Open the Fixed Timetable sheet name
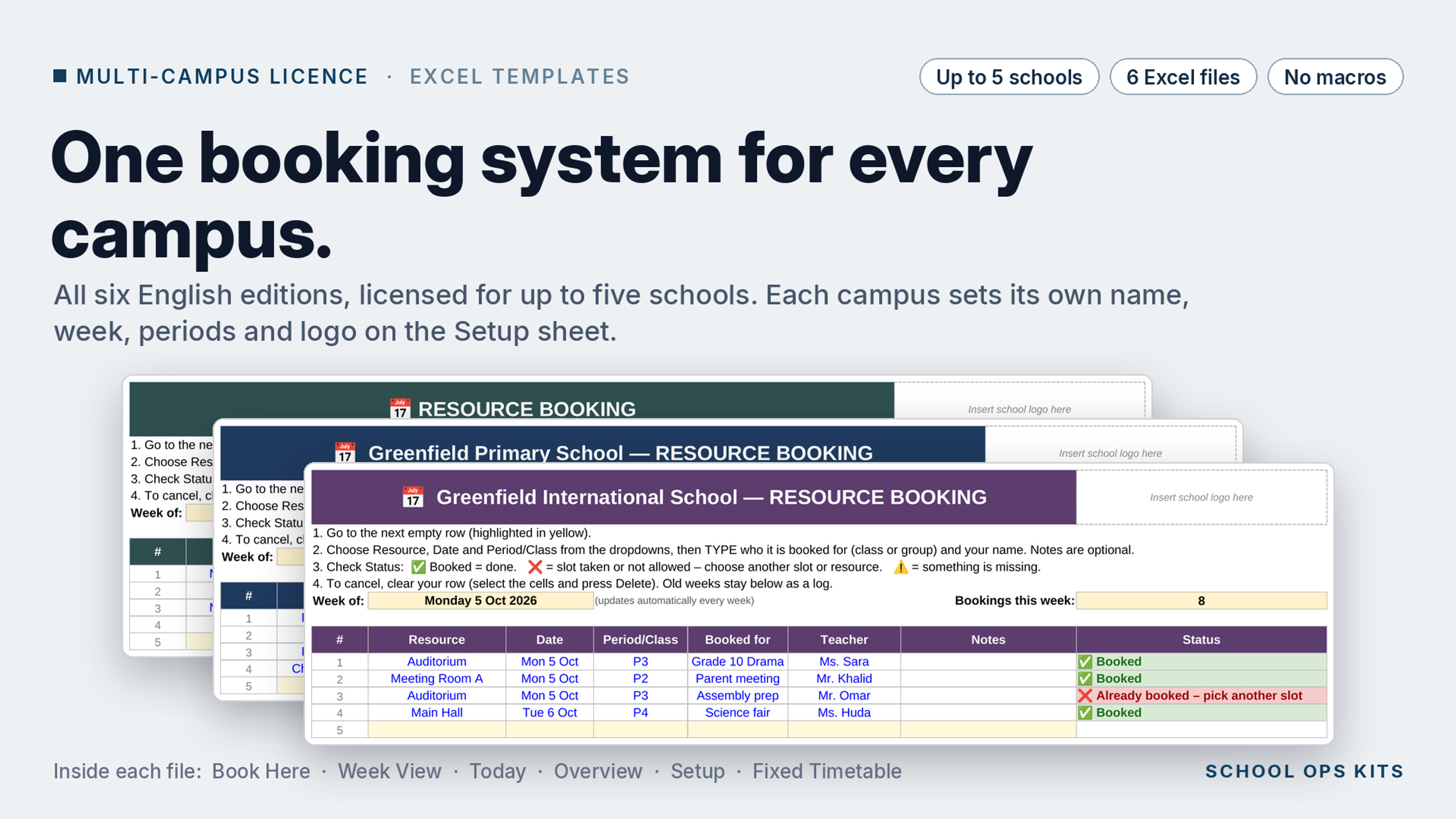This screenshot has height=819, width=1456. click(x=827, y=771)
